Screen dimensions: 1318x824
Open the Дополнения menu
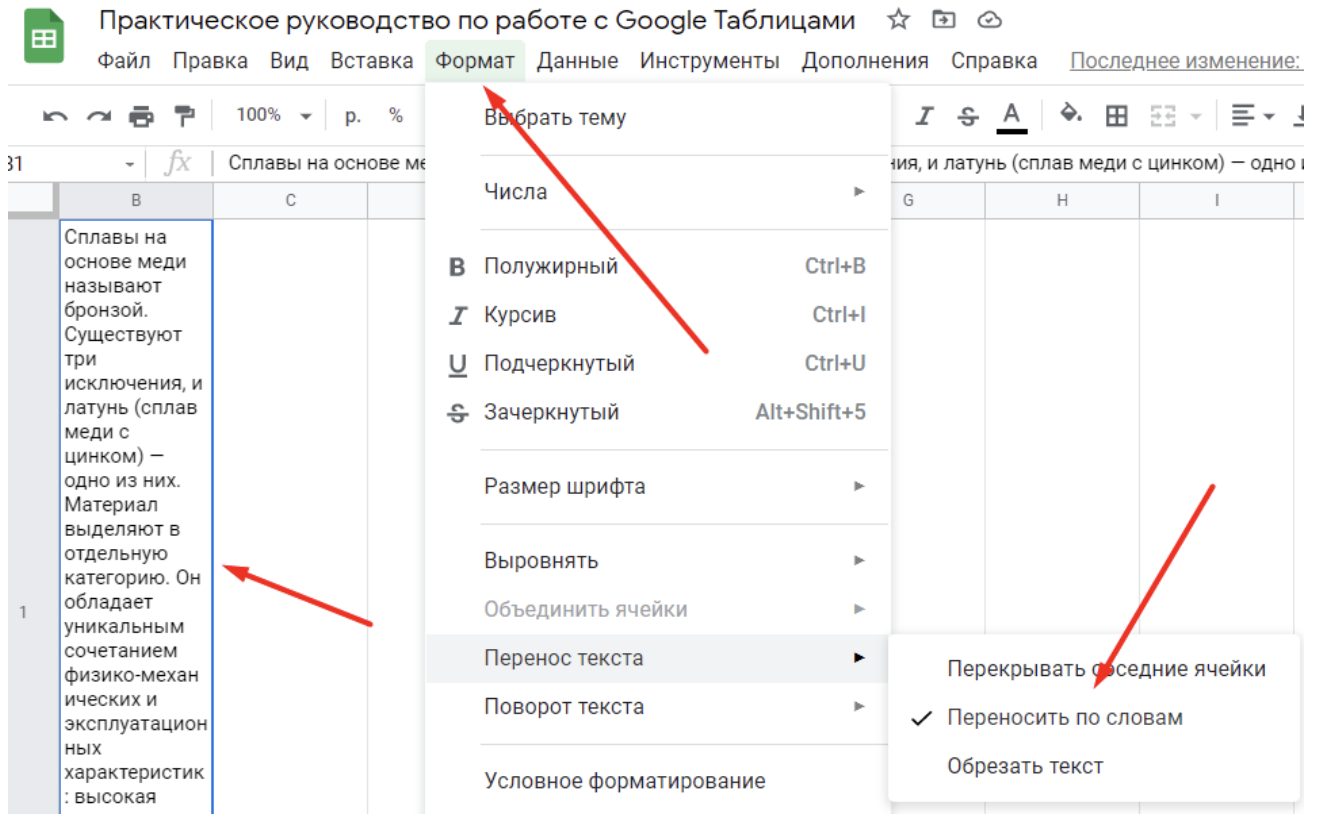[865, 61]
